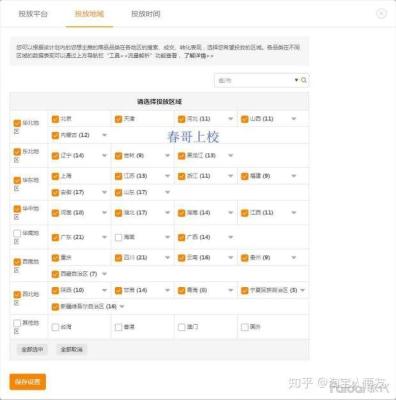Toggle the 广东 (21) checkbox
Image resolution: width=396 pixels, height=400 pixels.
pyautogui.click(x=55, y=237)
